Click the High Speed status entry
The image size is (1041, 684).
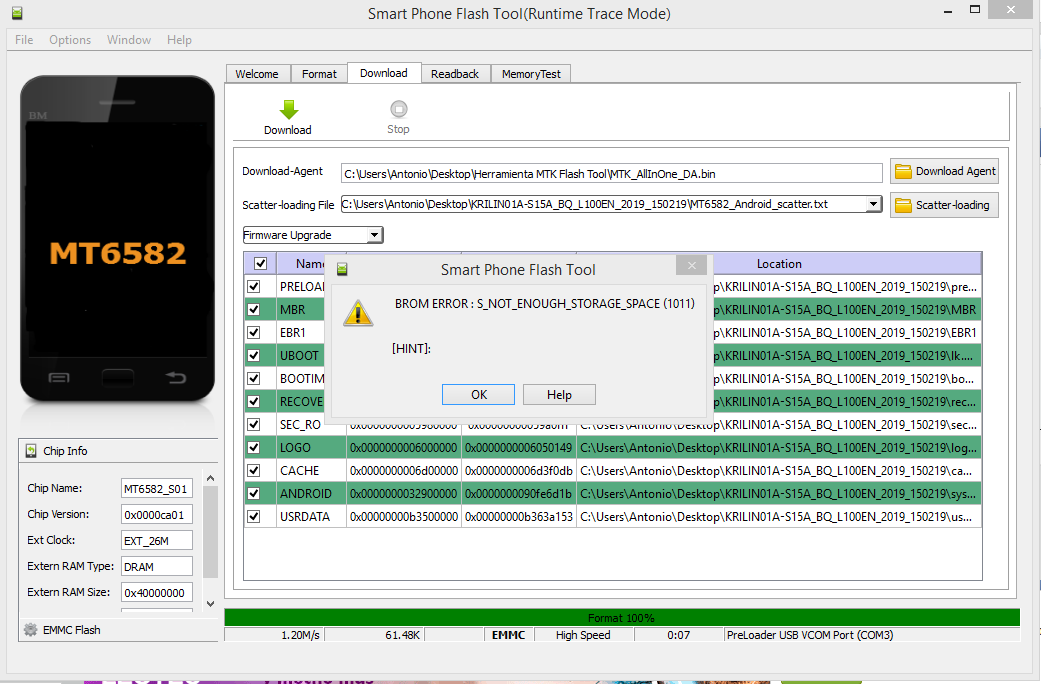pyautogui.click(x=583, y=635)
